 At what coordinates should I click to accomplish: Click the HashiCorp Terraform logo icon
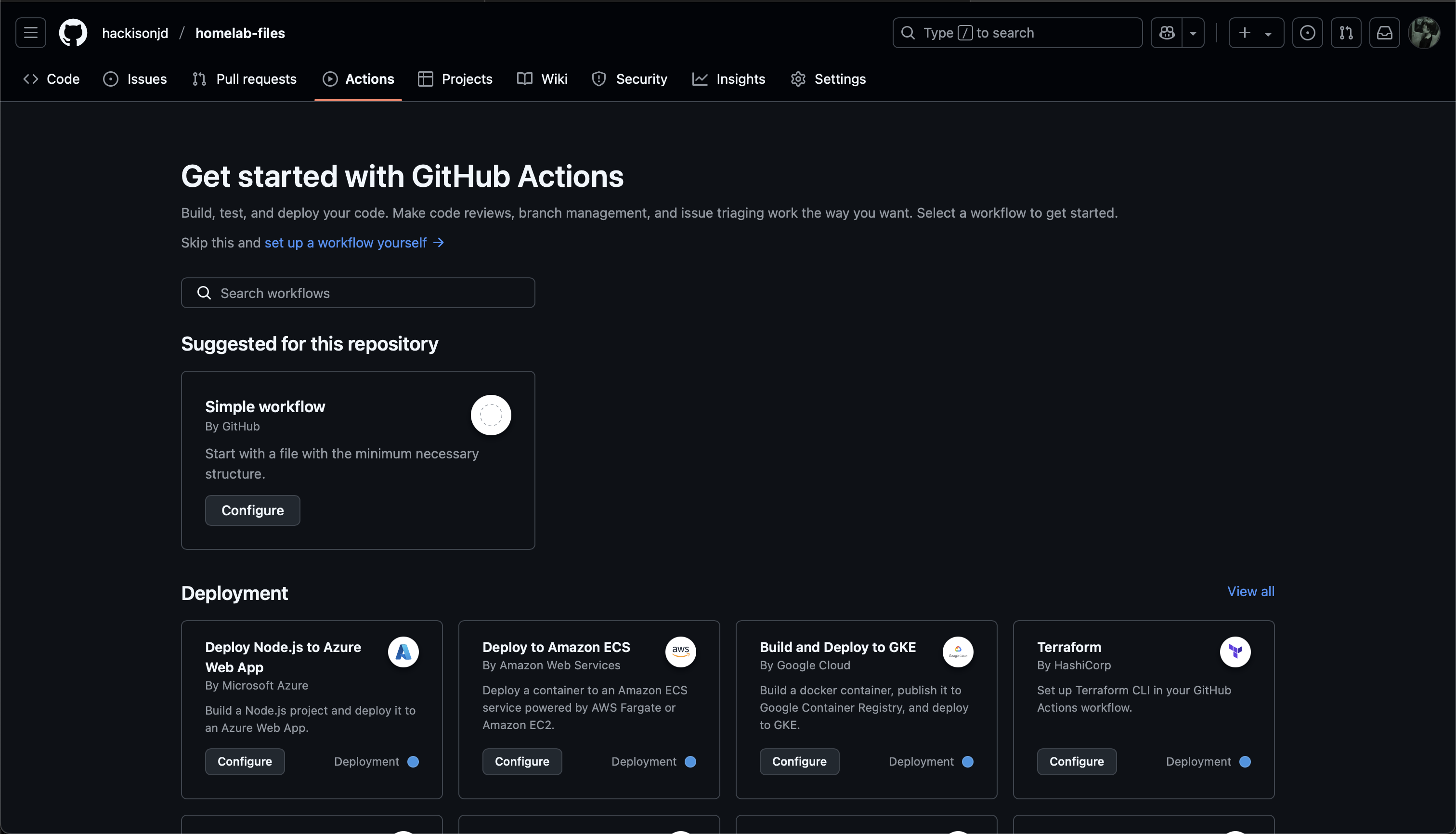pyautogui.click(x=1235, y=652)
